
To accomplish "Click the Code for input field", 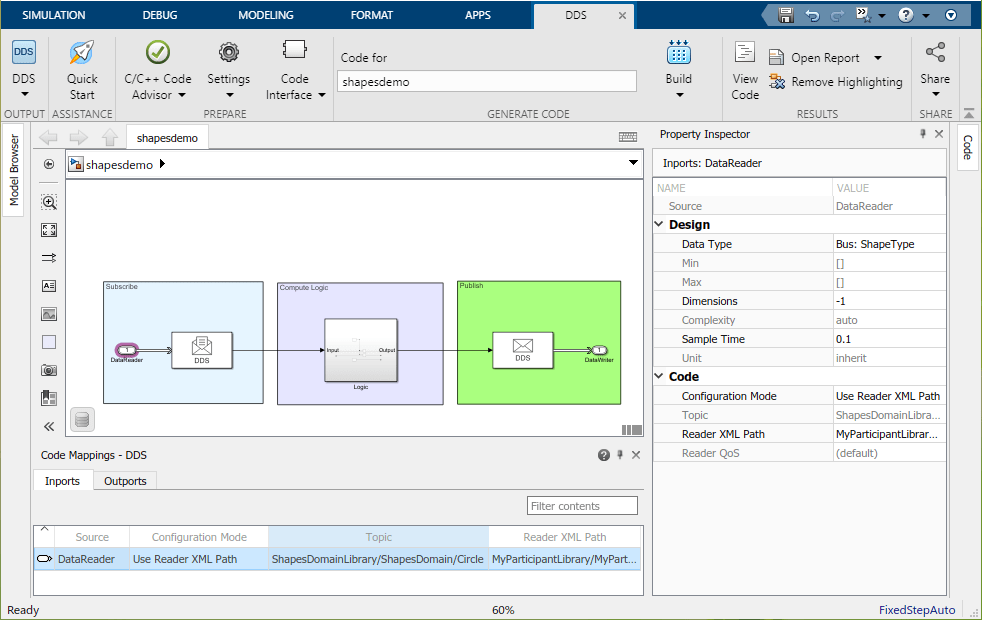I will pyautogui.click(x=487, y=81).
